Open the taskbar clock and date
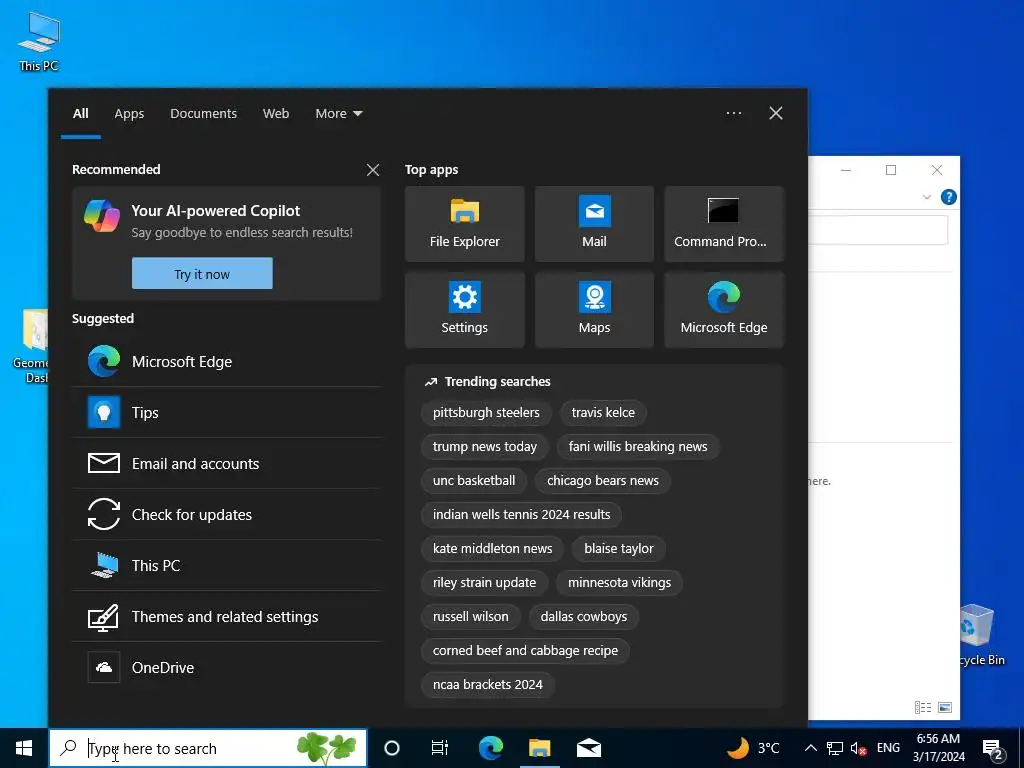The image size is (1024, 768). pyautogui.click(x=938, y=748)
